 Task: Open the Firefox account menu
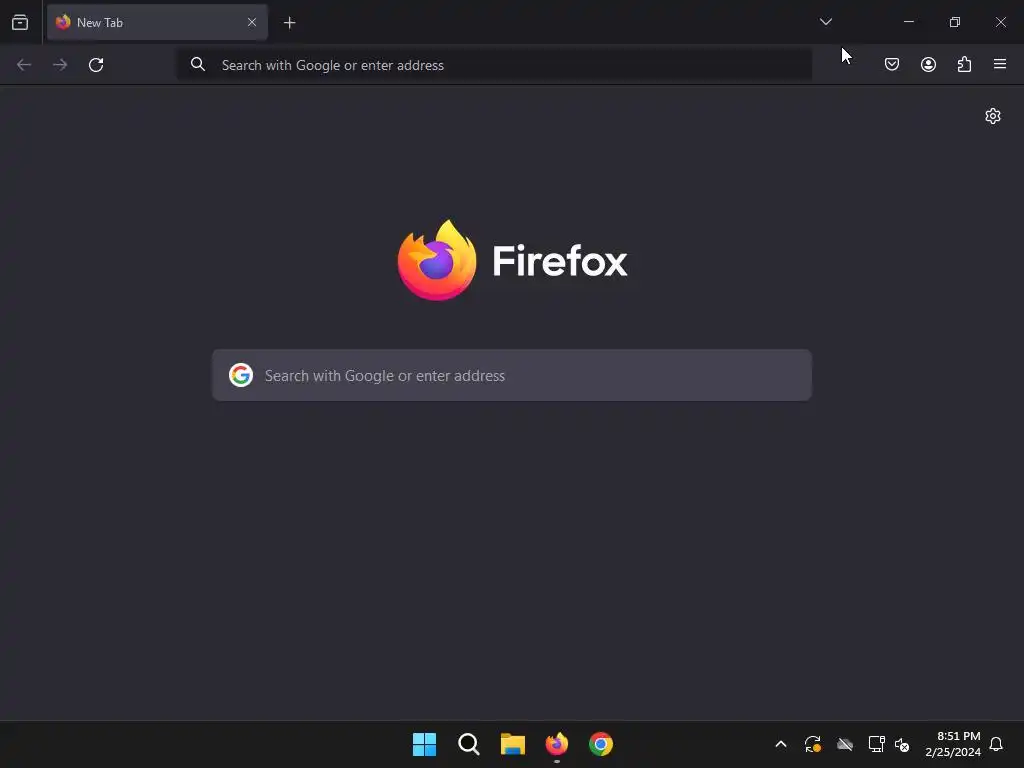click(928, 64)
